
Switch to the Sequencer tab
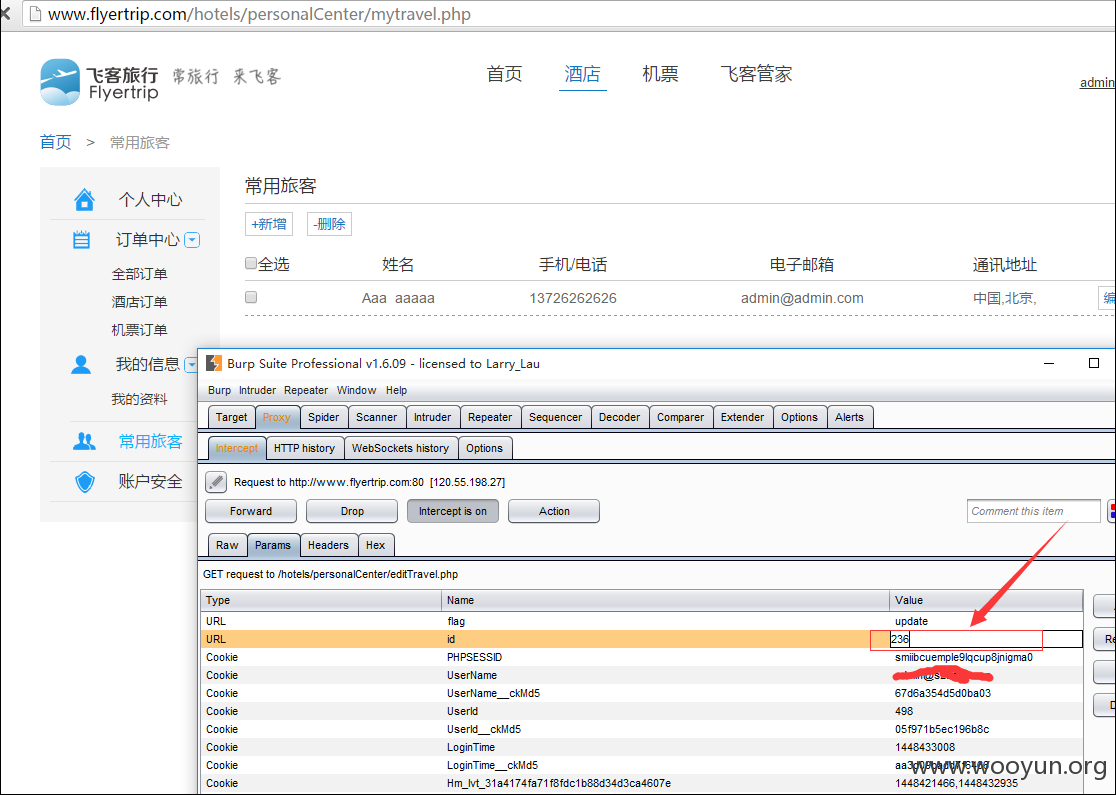point(555,417)
